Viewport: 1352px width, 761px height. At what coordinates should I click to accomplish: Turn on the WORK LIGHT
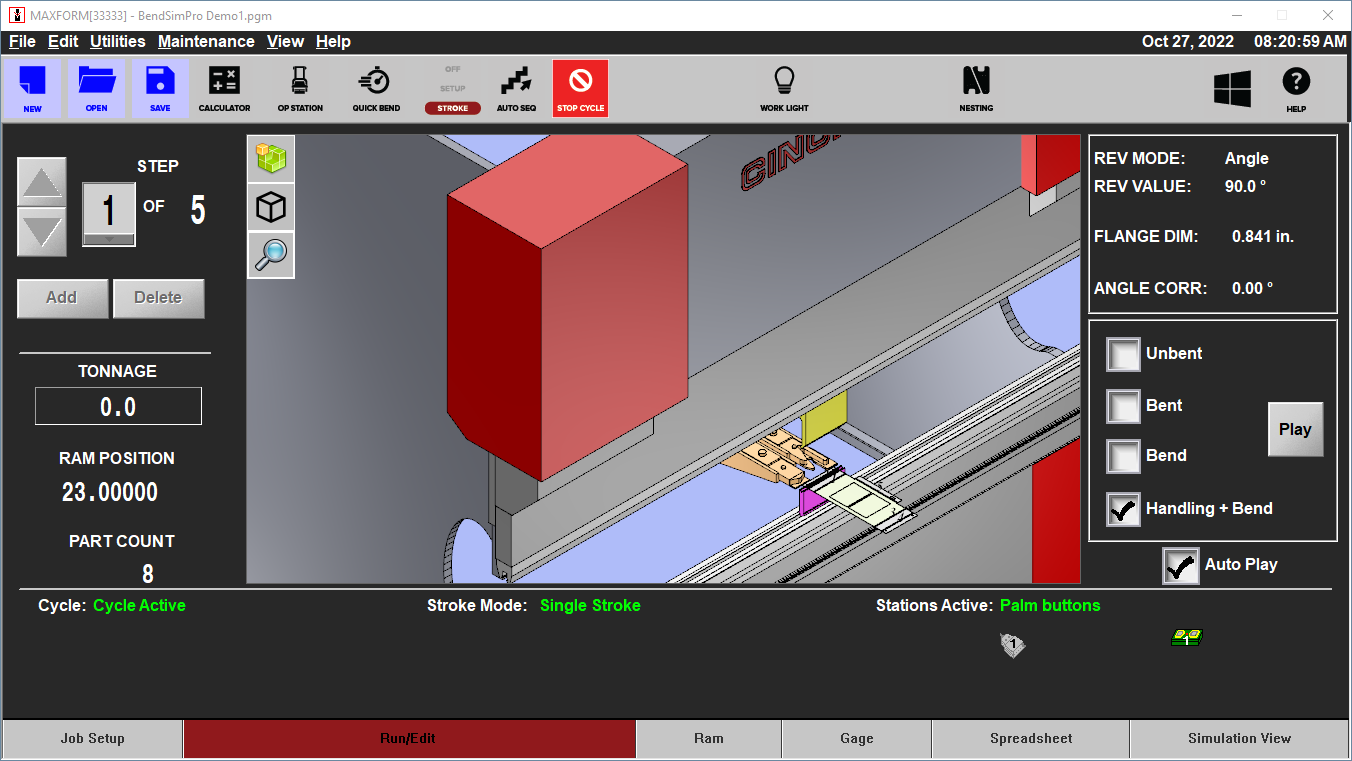(x=784, y=88)
